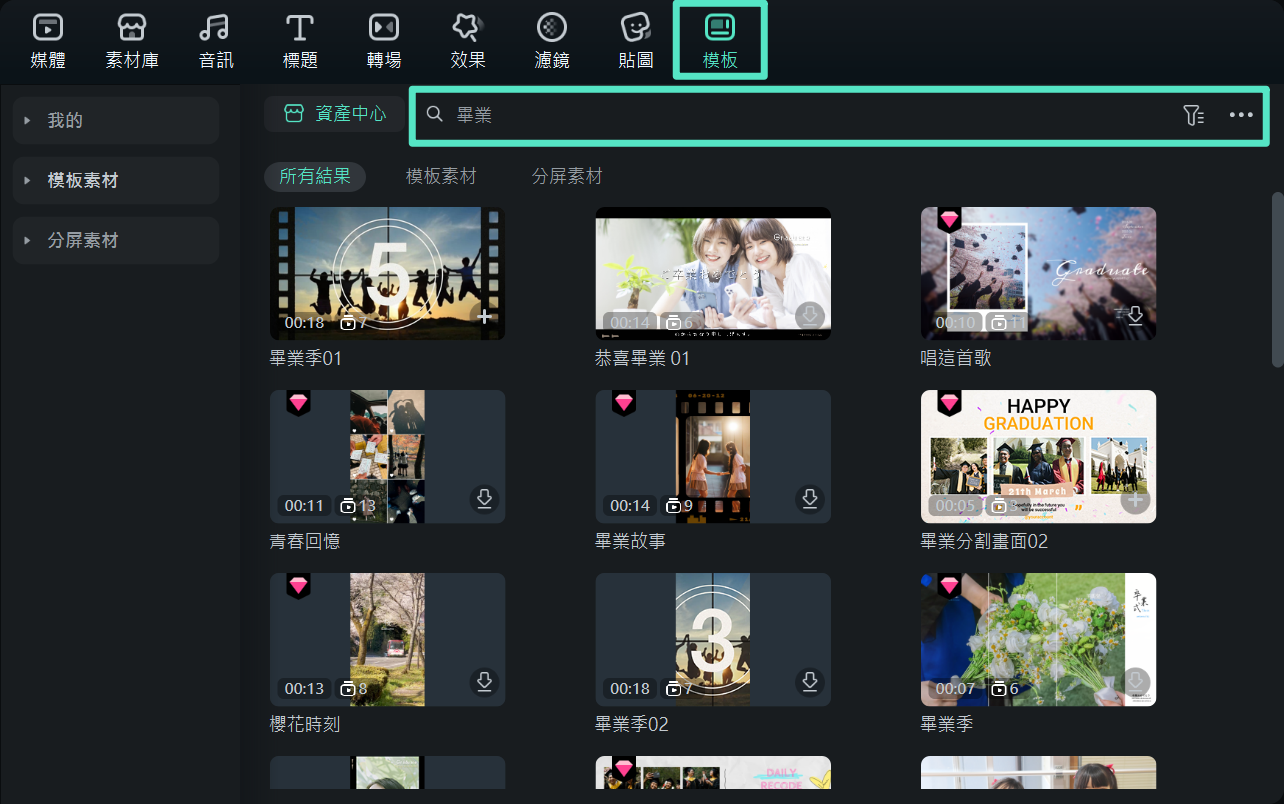The width and height of the screenshot is (1284, 804).
Task: Click the 畢業季02 title text
Action: click(x=632, y=724)
